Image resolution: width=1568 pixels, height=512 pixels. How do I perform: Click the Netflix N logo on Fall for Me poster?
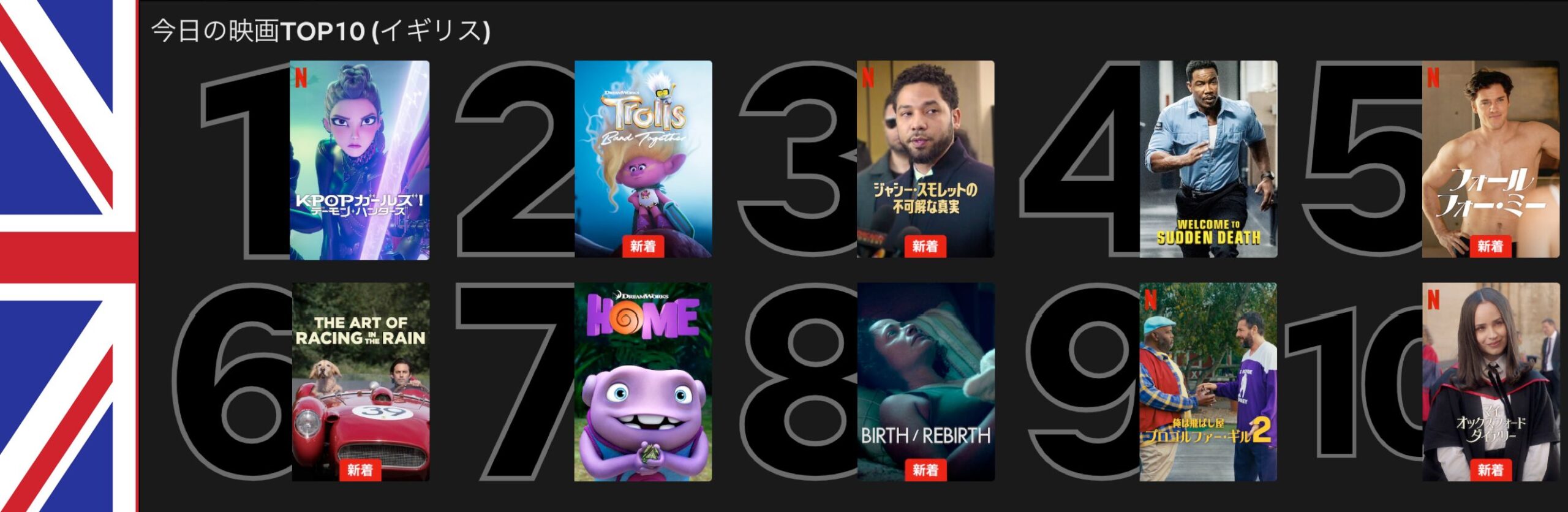(x=1433, y=78)
